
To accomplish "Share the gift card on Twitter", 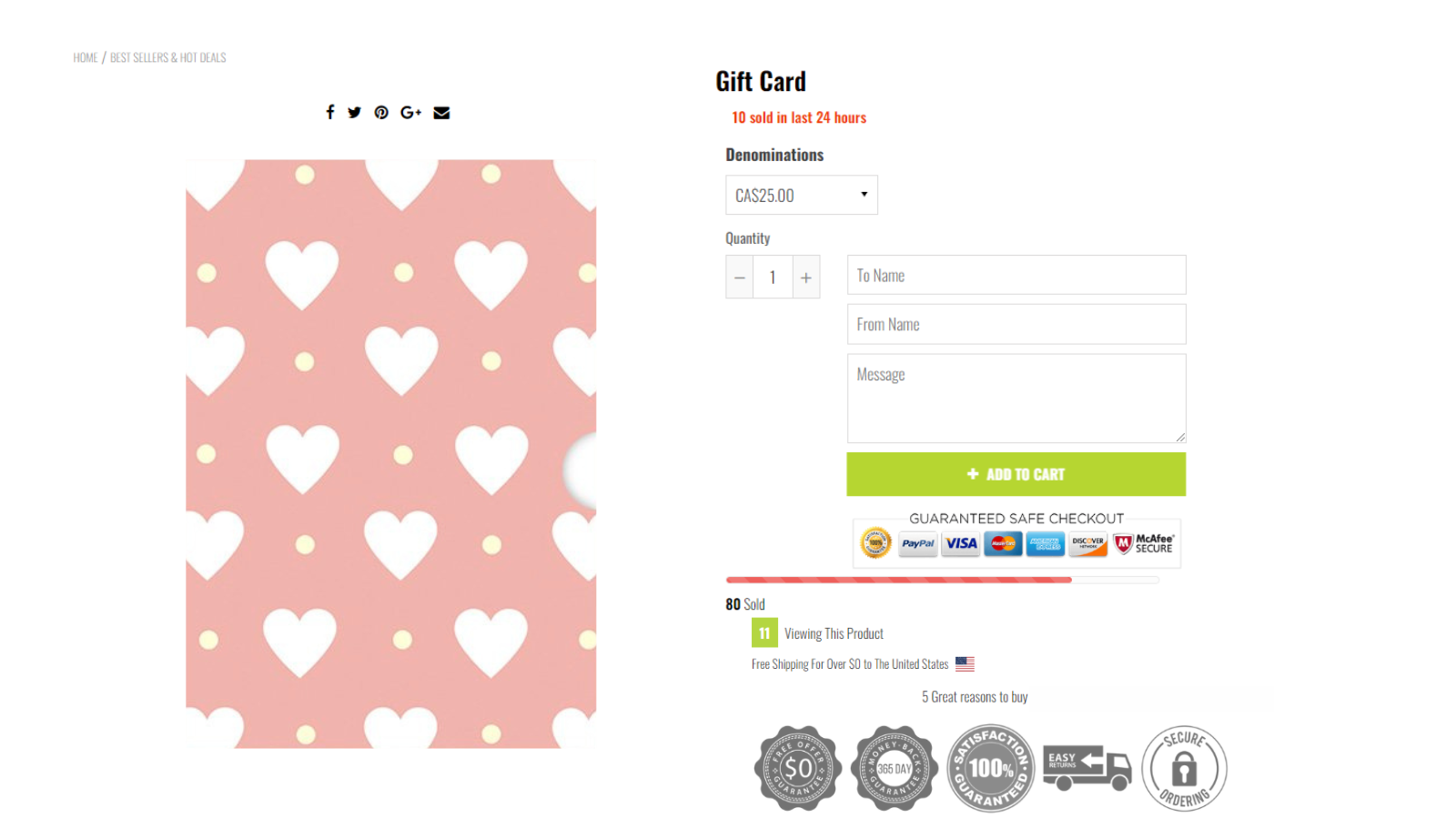I will pos(355,113).
